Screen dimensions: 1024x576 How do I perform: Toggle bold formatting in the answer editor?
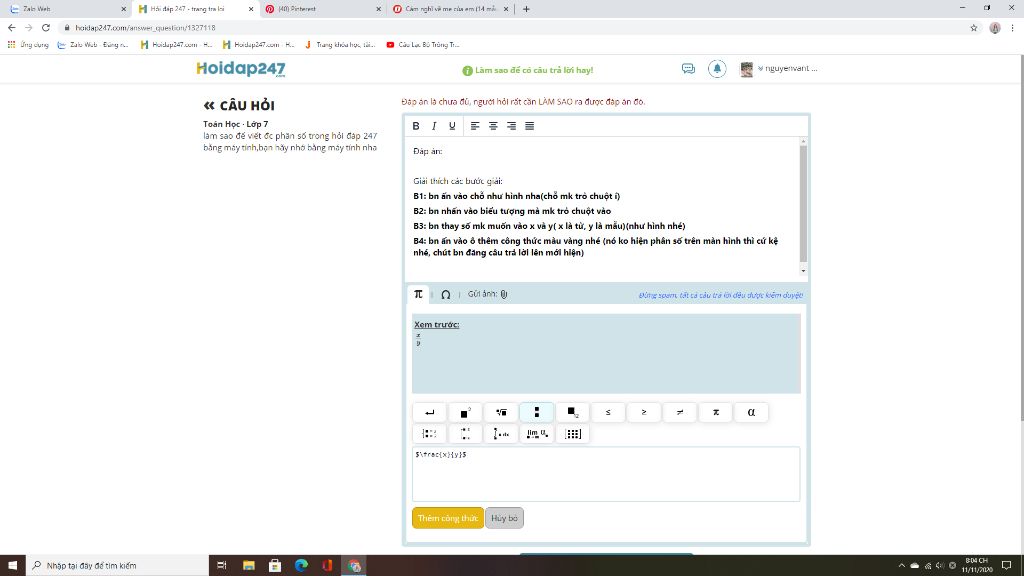coord(416,126)
